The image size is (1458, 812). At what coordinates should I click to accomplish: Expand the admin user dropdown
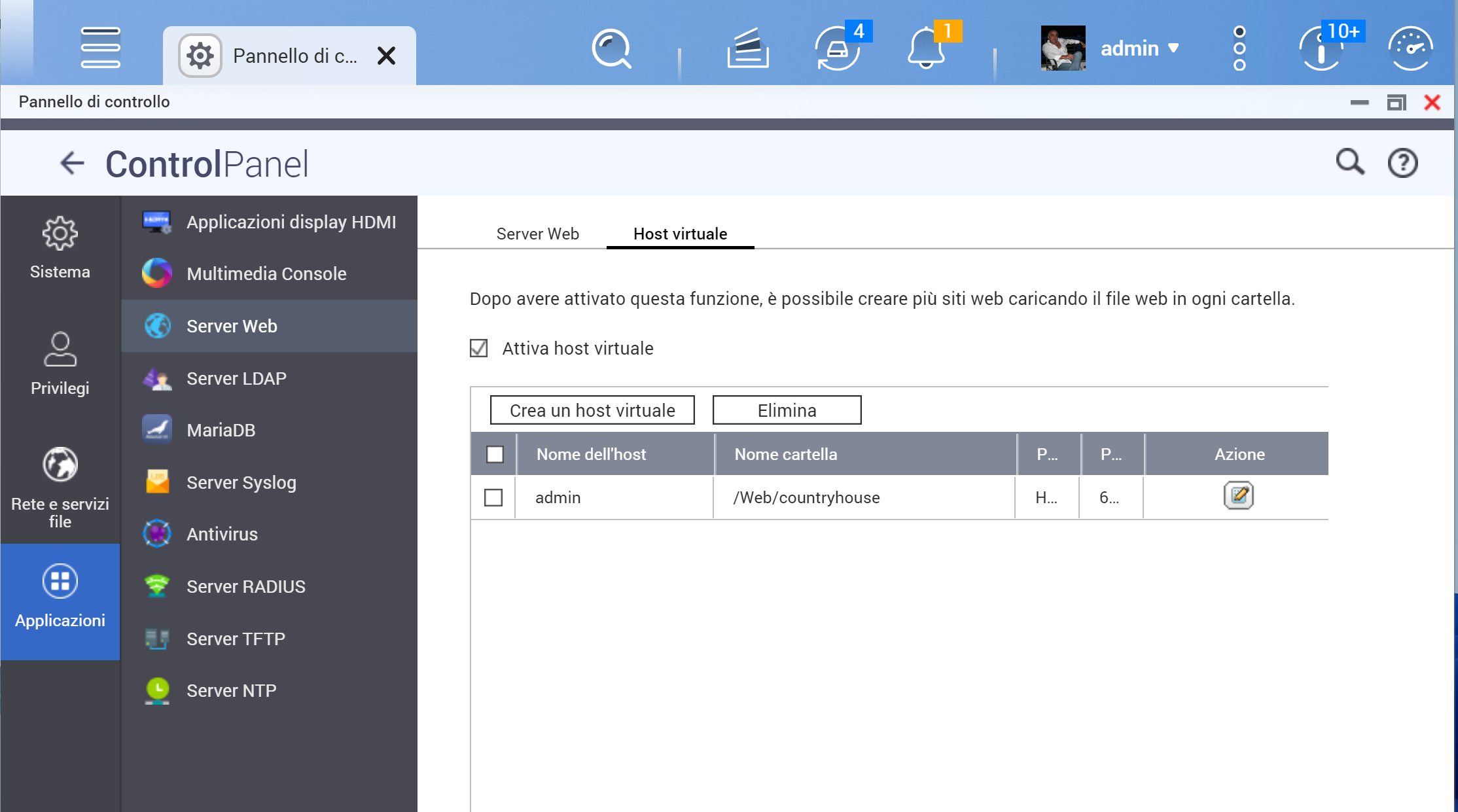click(x=1139, y=48)
